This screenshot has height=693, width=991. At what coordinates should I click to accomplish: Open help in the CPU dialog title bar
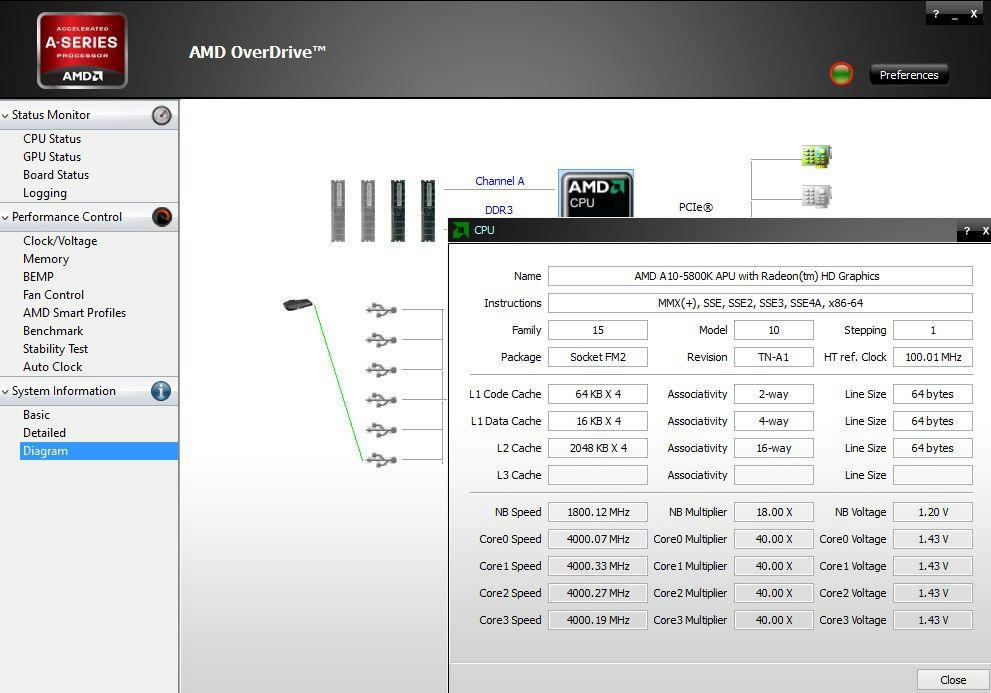(x=966, y=231)
